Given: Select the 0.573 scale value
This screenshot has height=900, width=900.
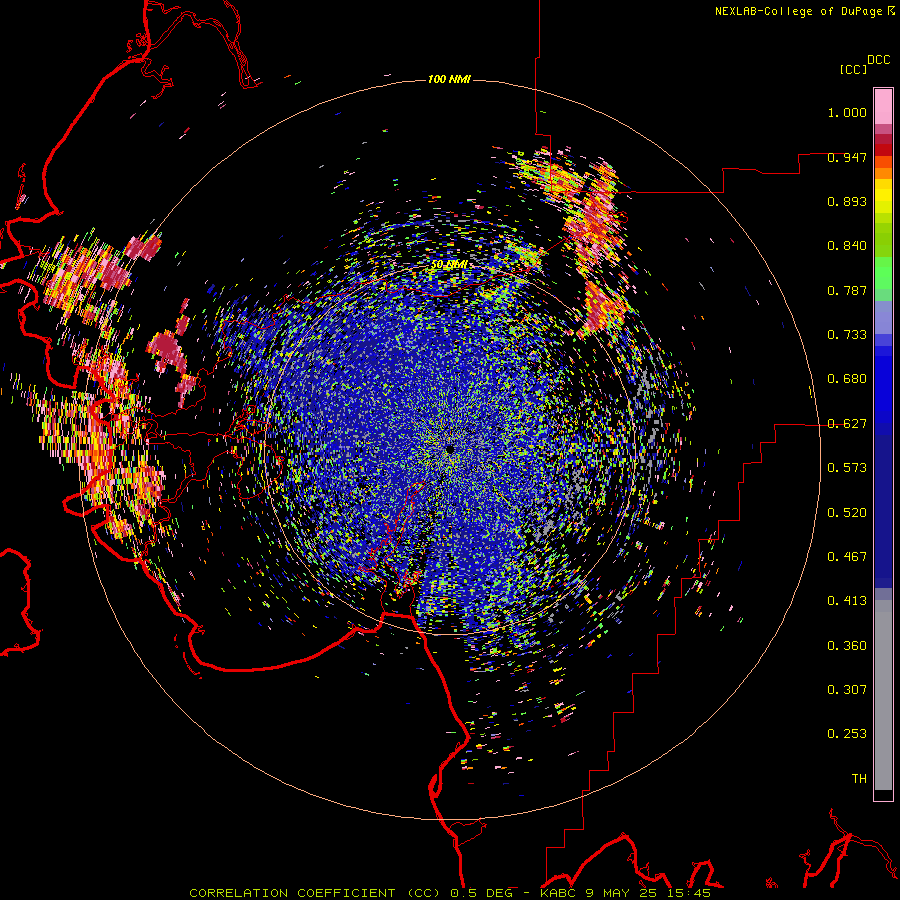Looking at the screenshot, I should pyautogui.click(x=847, y=468).
